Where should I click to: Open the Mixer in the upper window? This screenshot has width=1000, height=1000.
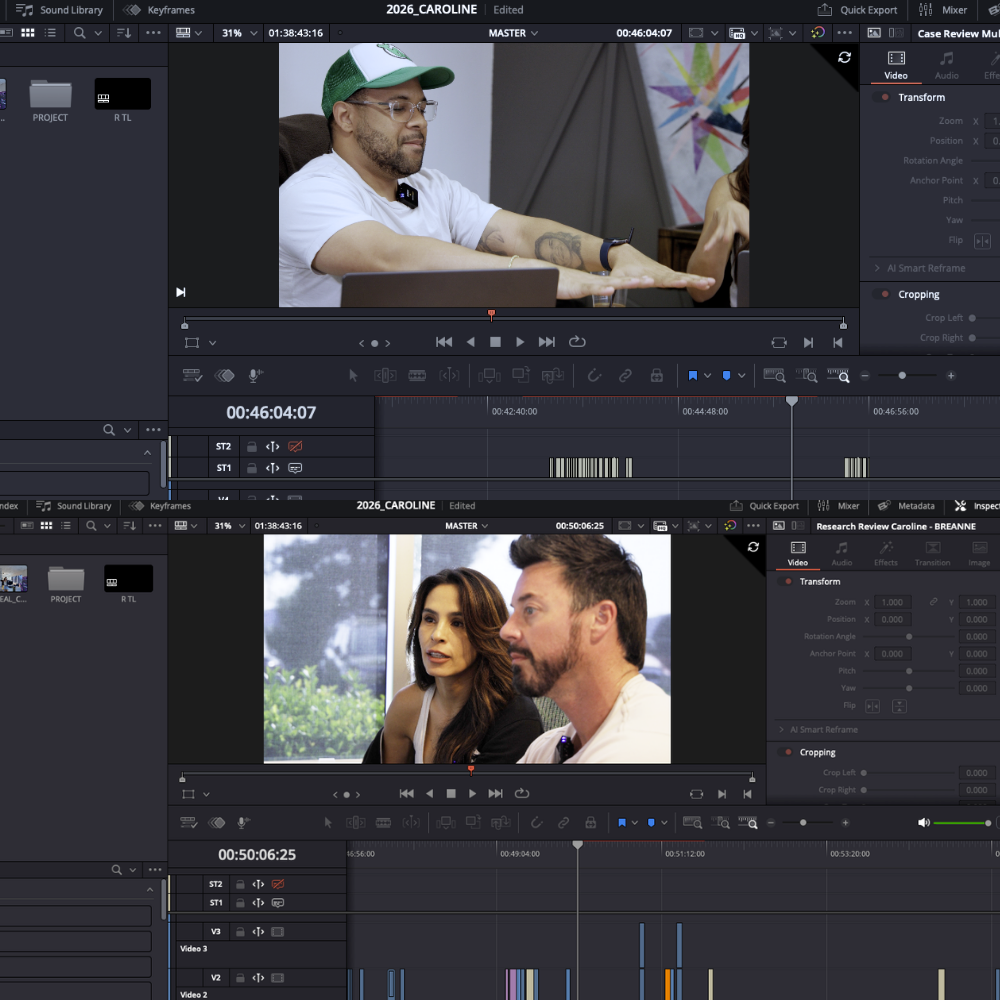point(943,10)
